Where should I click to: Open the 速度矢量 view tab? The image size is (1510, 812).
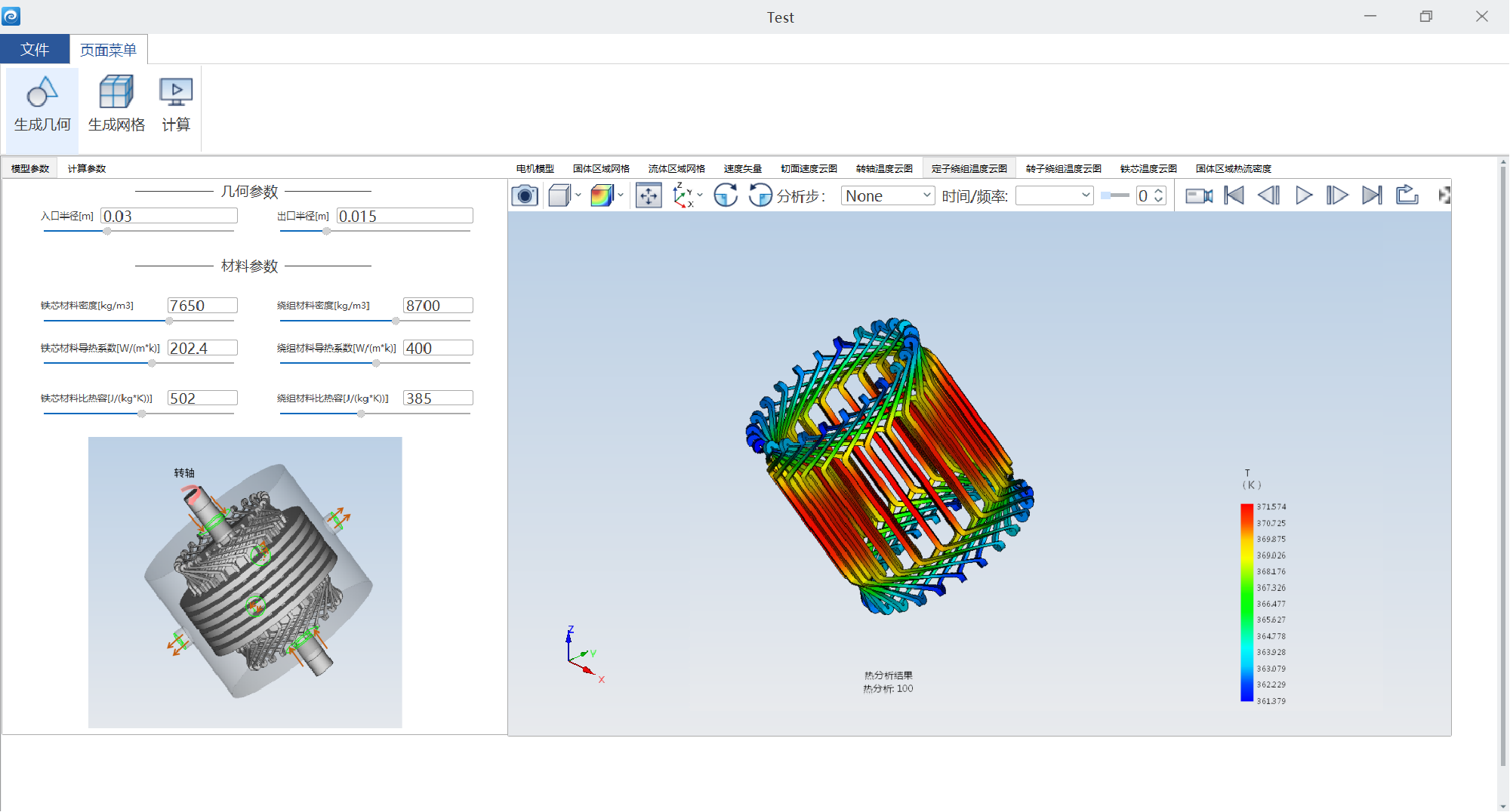(743, 168)
